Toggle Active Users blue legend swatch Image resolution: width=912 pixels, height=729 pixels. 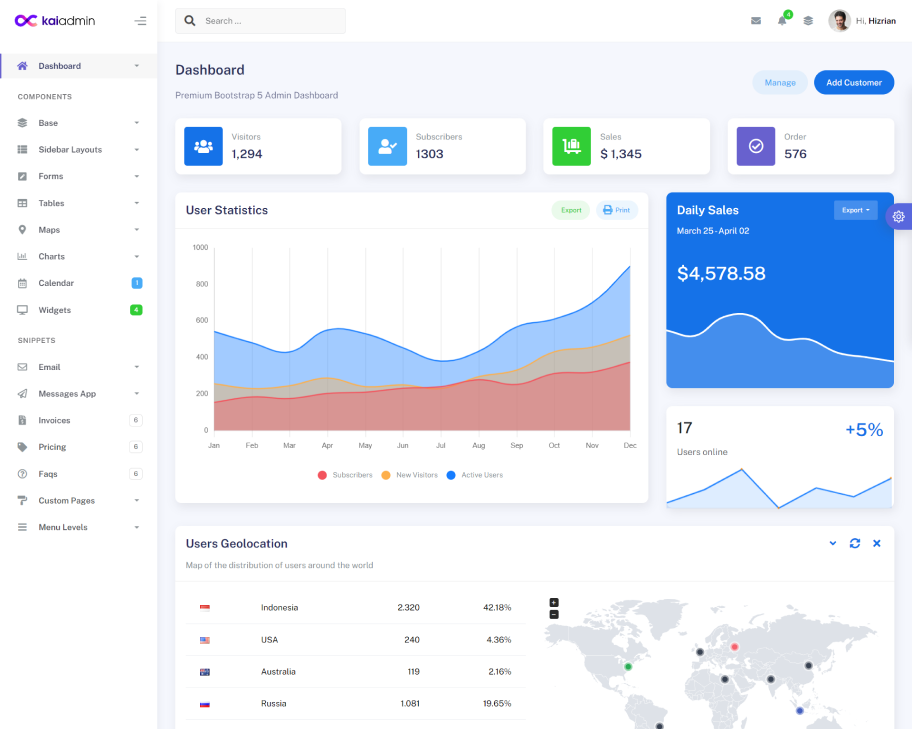point(451,475)
